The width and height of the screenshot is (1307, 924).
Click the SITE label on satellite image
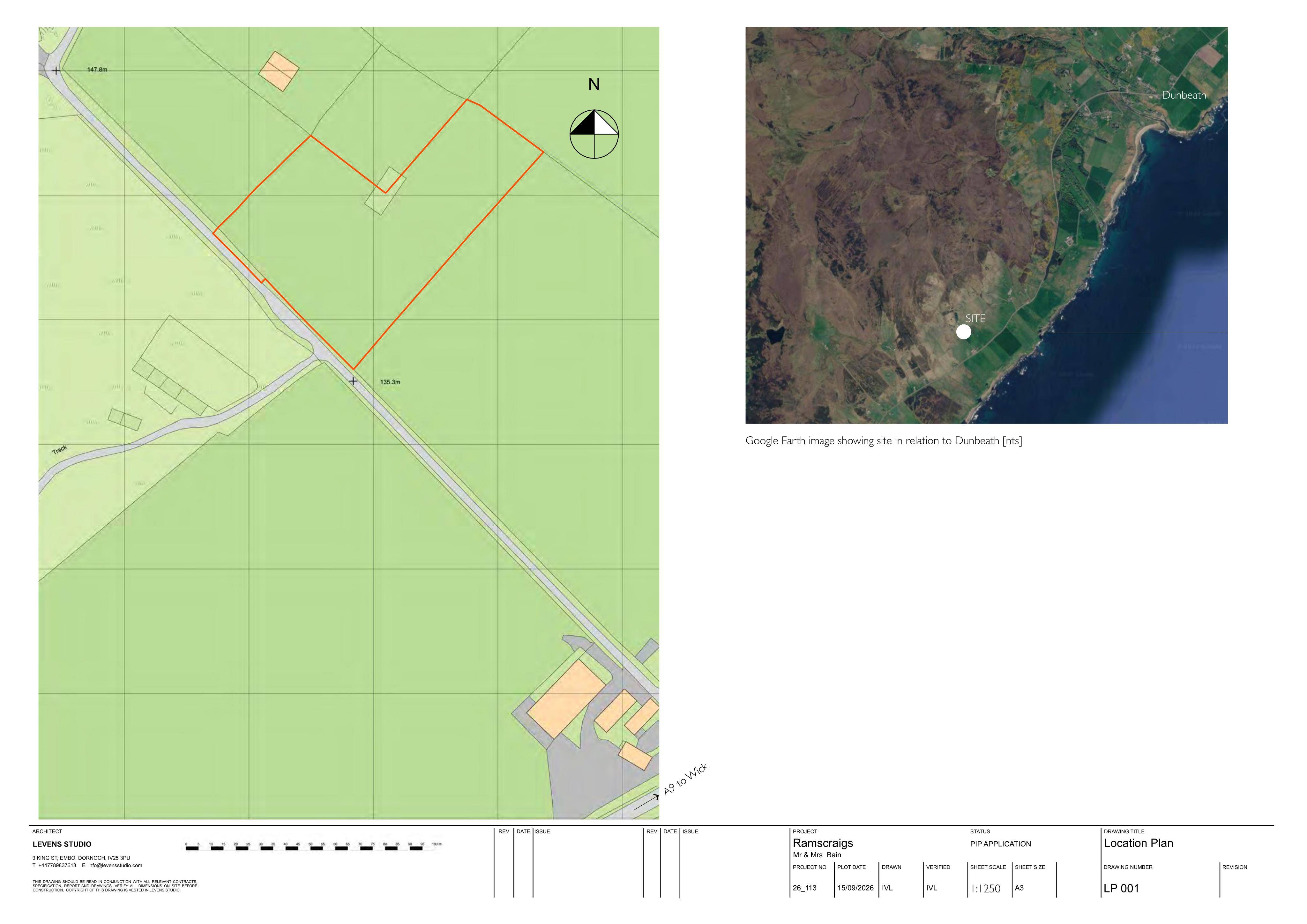click(x=975, y=319)
